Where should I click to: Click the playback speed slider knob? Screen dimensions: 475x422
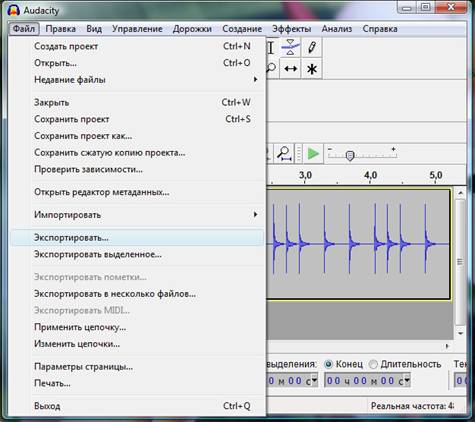click(x=350, y=155)
